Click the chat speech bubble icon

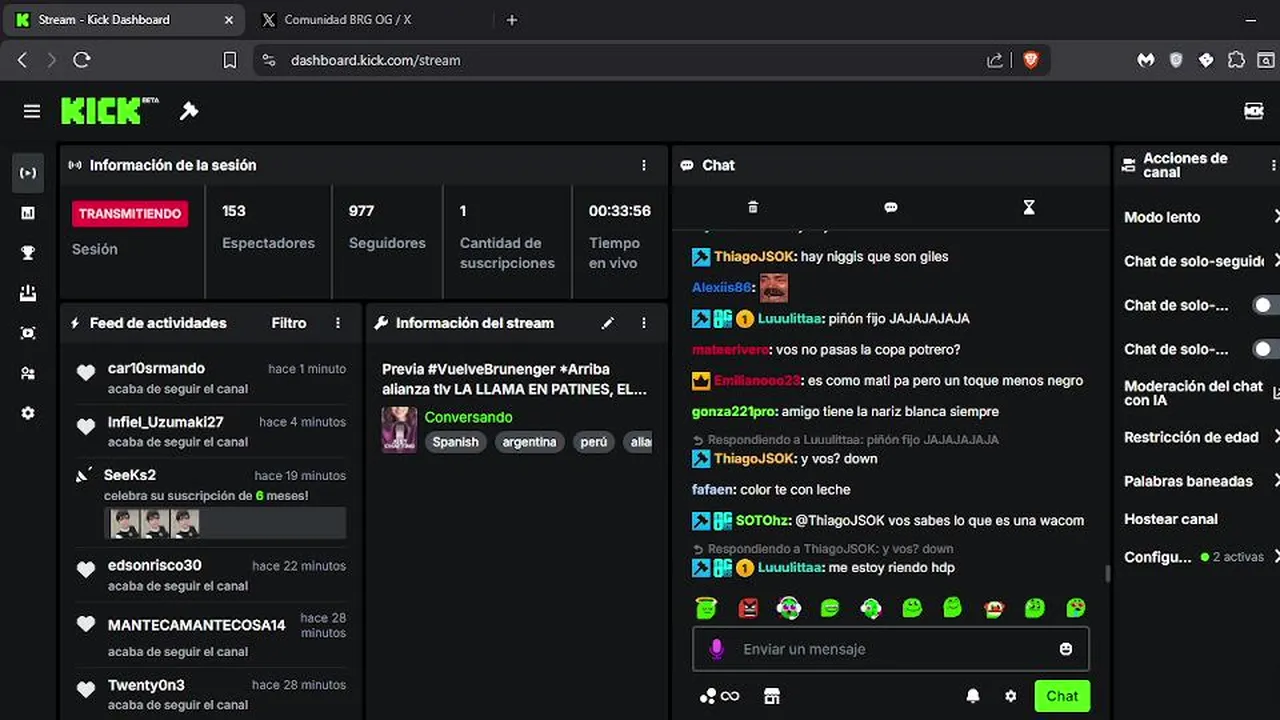coord(891,207)
